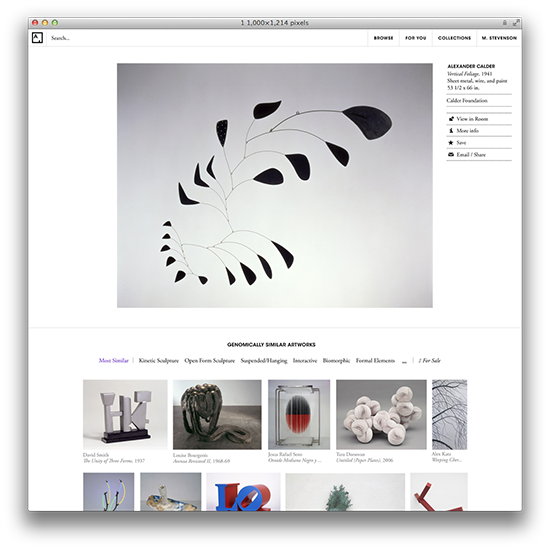Viewport: 550px width, 550px height.
Task: Click the More info icon
Action: point(451,130)
